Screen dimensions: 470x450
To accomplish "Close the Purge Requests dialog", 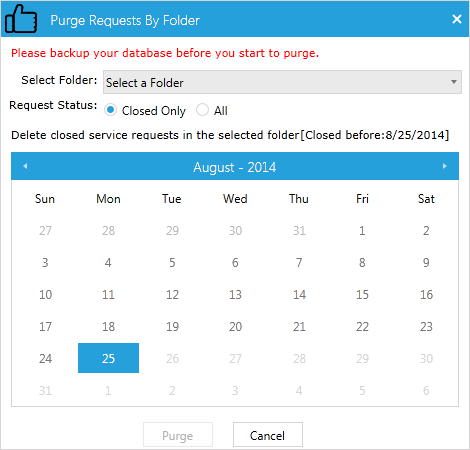I will pos(457,19).
